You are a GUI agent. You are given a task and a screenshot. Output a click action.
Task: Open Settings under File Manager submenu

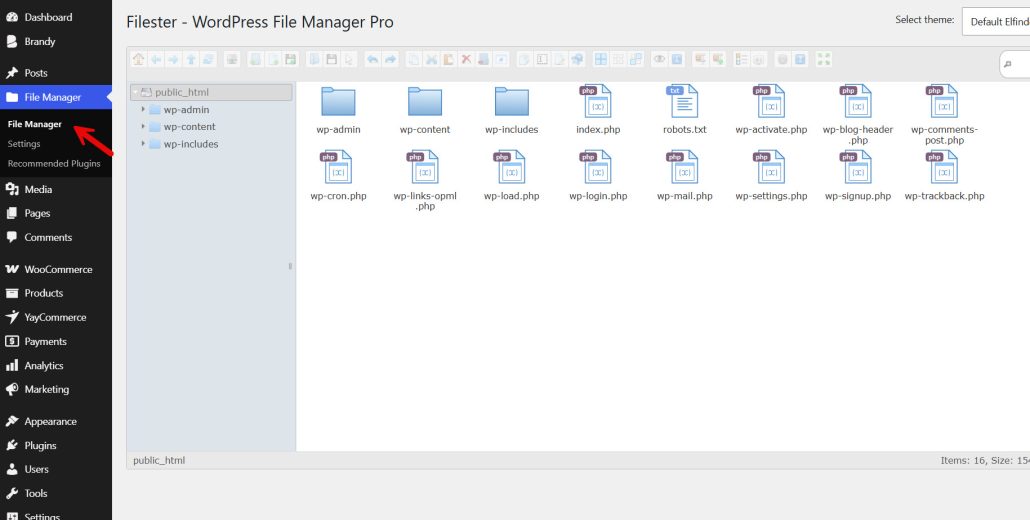(24, 144)
